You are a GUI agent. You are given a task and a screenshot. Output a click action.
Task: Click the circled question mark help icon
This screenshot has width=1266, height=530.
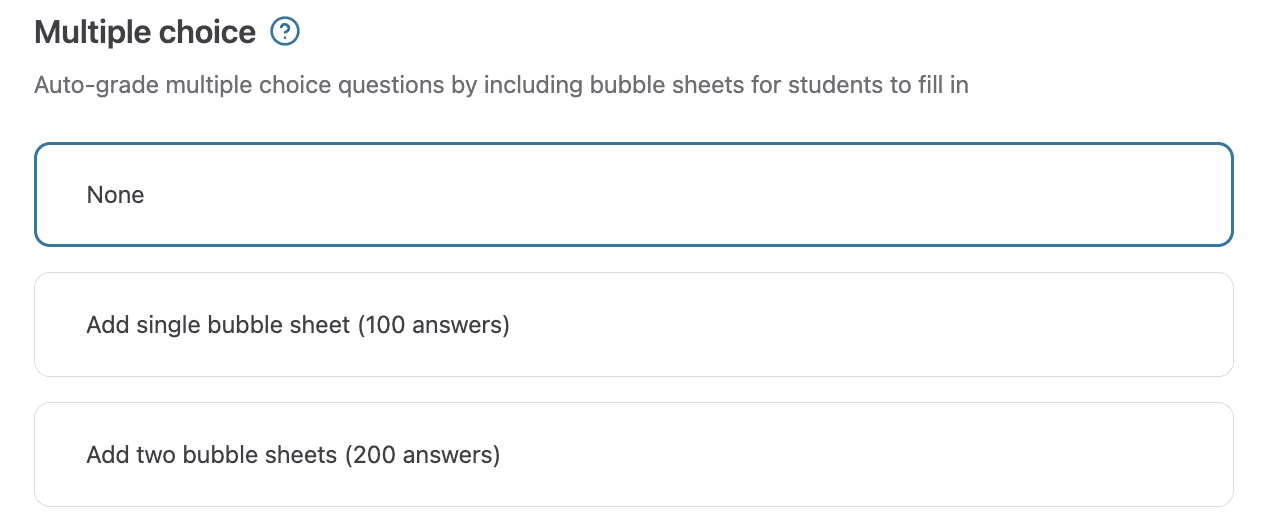(285, 33)
